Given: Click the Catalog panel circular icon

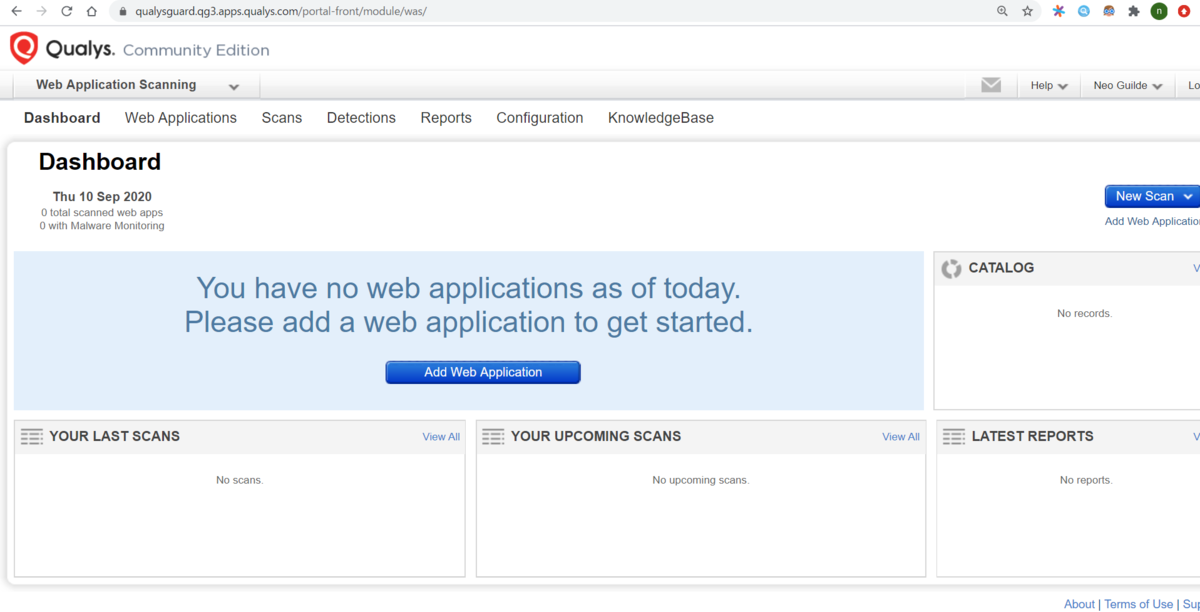Looking at the screenshot, I should [x=951, y=268].
